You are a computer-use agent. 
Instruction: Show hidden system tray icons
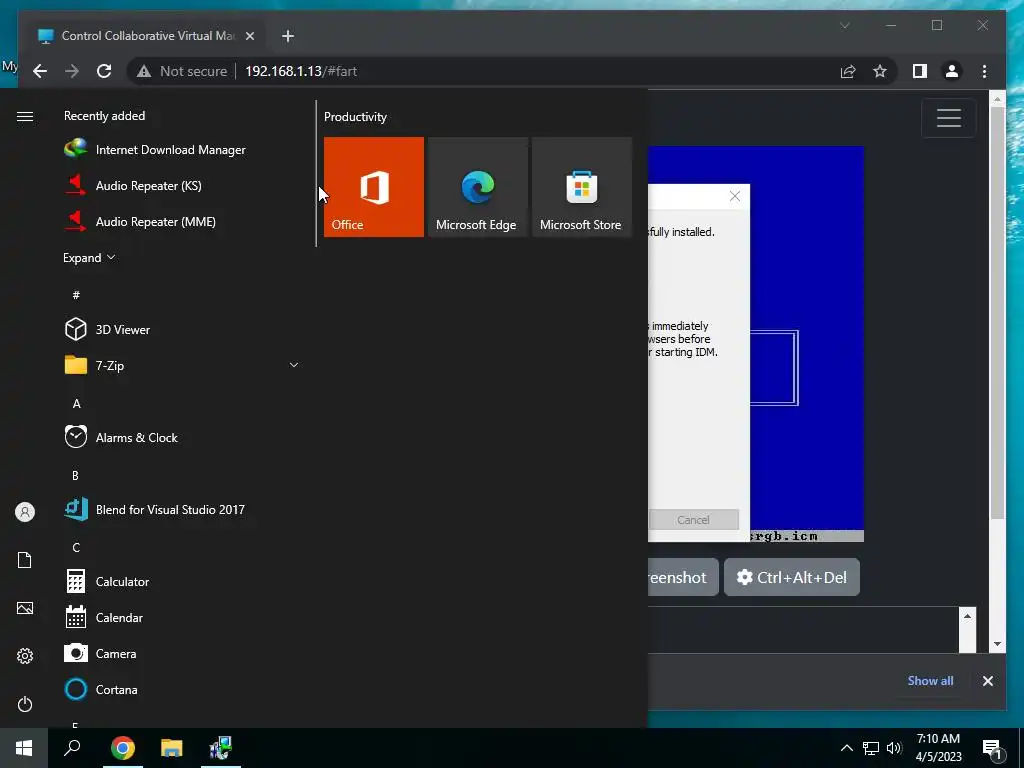click(846, 748)
